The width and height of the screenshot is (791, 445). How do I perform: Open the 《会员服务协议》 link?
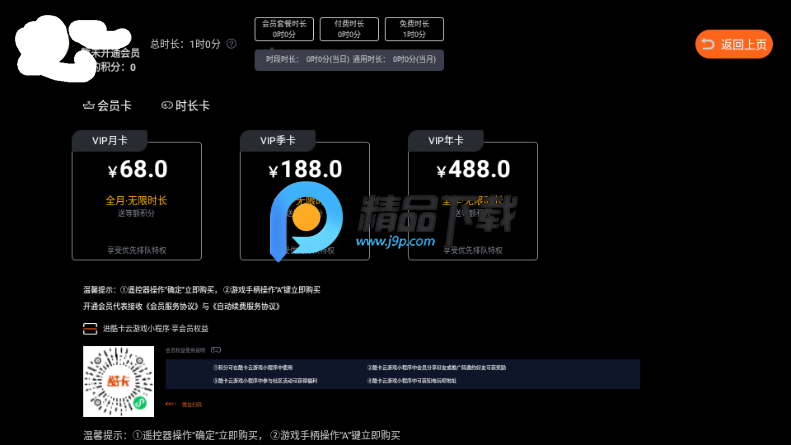coord(173,306)
